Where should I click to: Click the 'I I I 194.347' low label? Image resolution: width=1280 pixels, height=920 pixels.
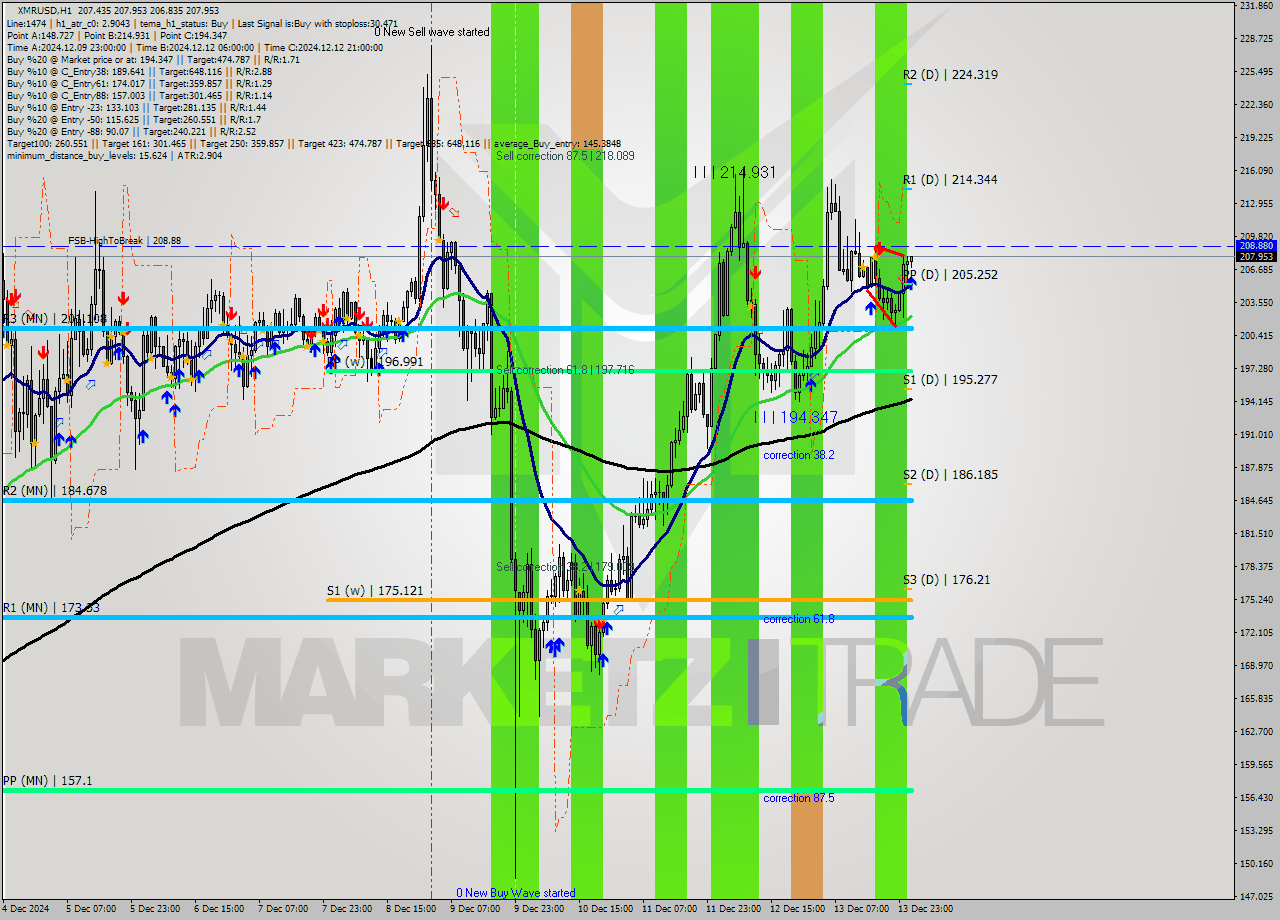point(796,417)
